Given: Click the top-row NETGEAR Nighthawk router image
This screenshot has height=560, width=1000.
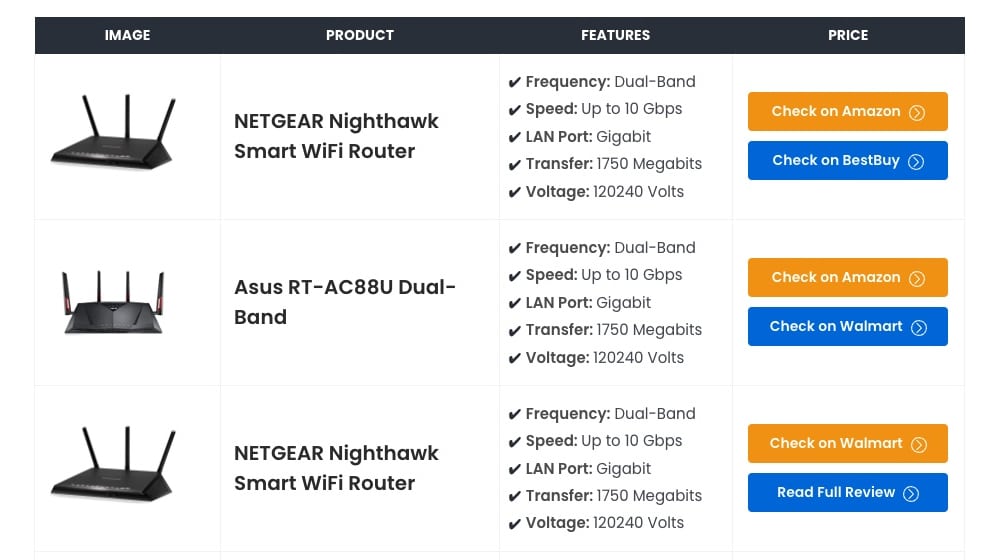Looking at the screenshot, I should (113, 132).
